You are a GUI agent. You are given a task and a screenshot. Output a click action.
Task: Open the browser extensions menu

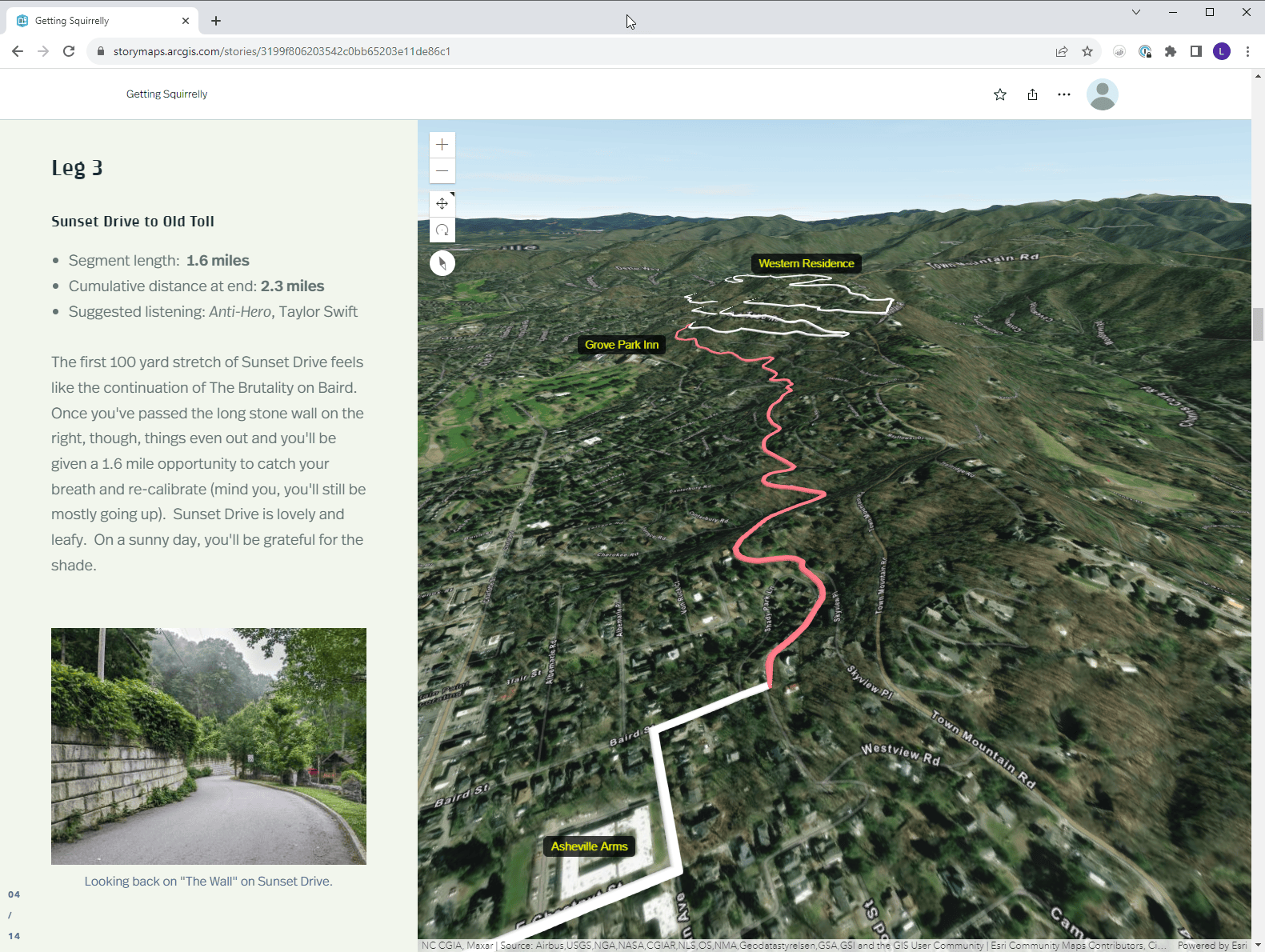(1171, 51)
